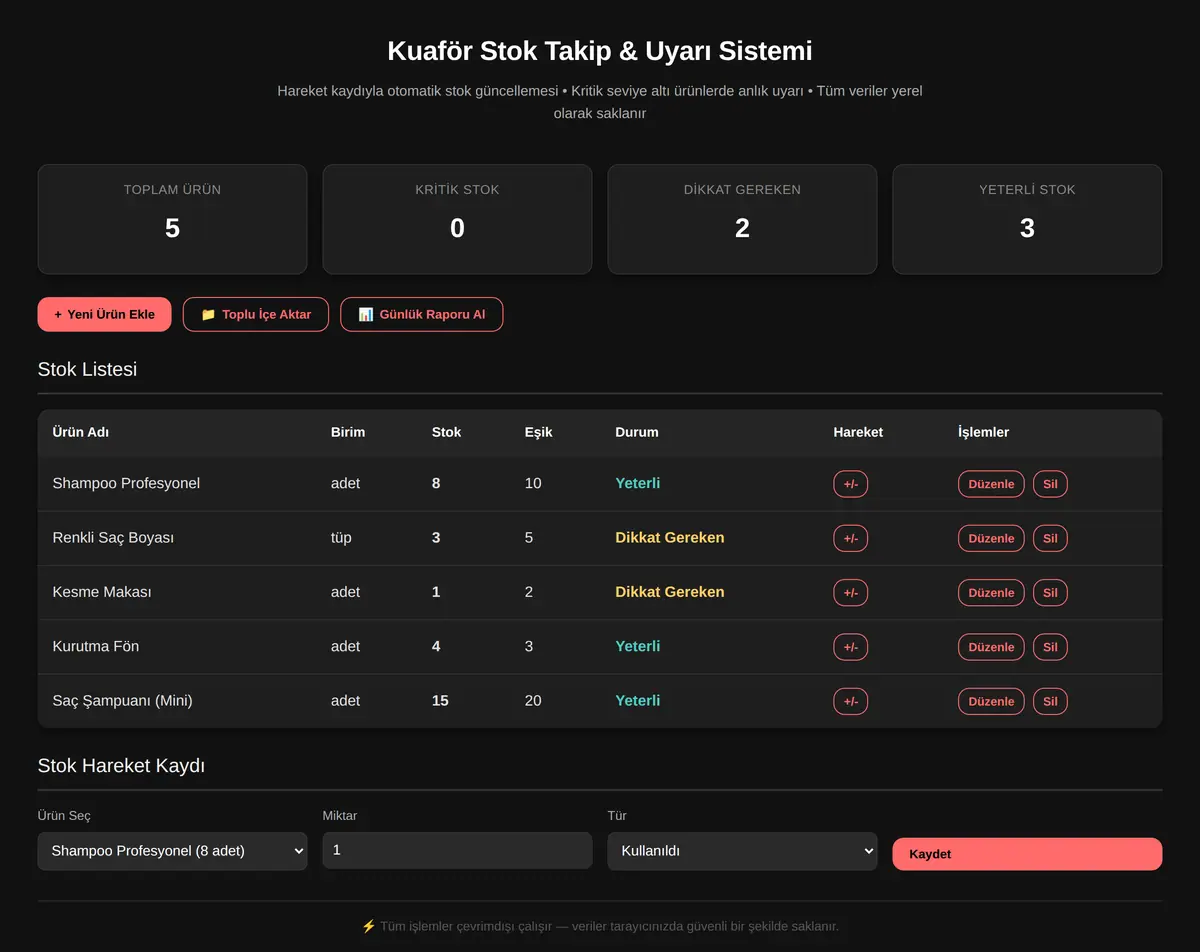Image resolution: width=1200 pixels, height=952 pixels.
Task: Click the Stok column header
Action: point(447,432)
